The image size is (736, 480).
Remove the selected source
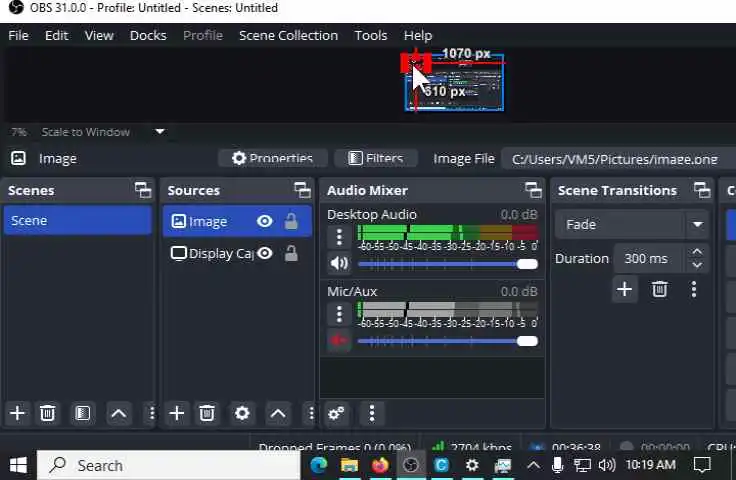tap(207, 413)
